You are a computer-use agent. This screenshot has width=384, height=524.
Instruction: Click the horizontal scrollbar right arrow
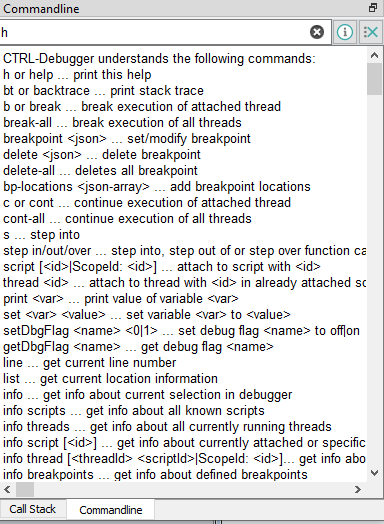[x=358, y=489]
